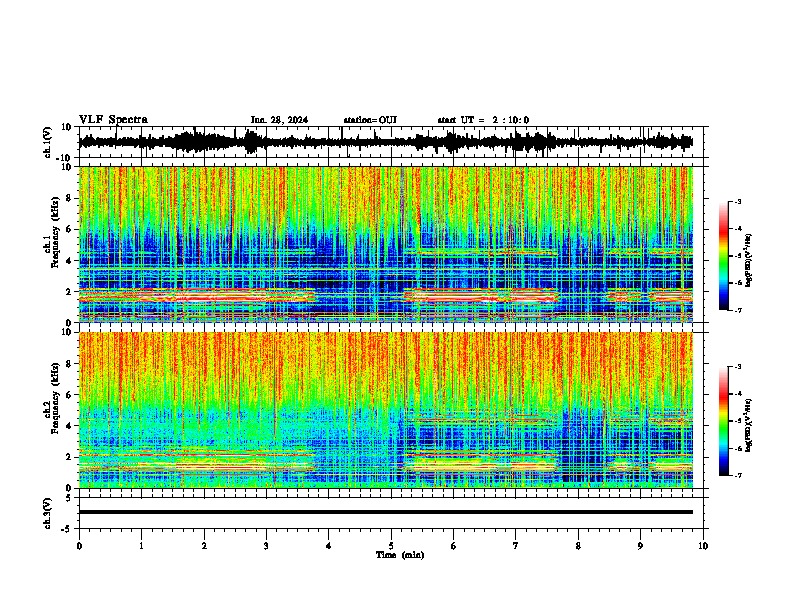
Task: Click time axis tick label "5"
Action: (x=391, y=546)
